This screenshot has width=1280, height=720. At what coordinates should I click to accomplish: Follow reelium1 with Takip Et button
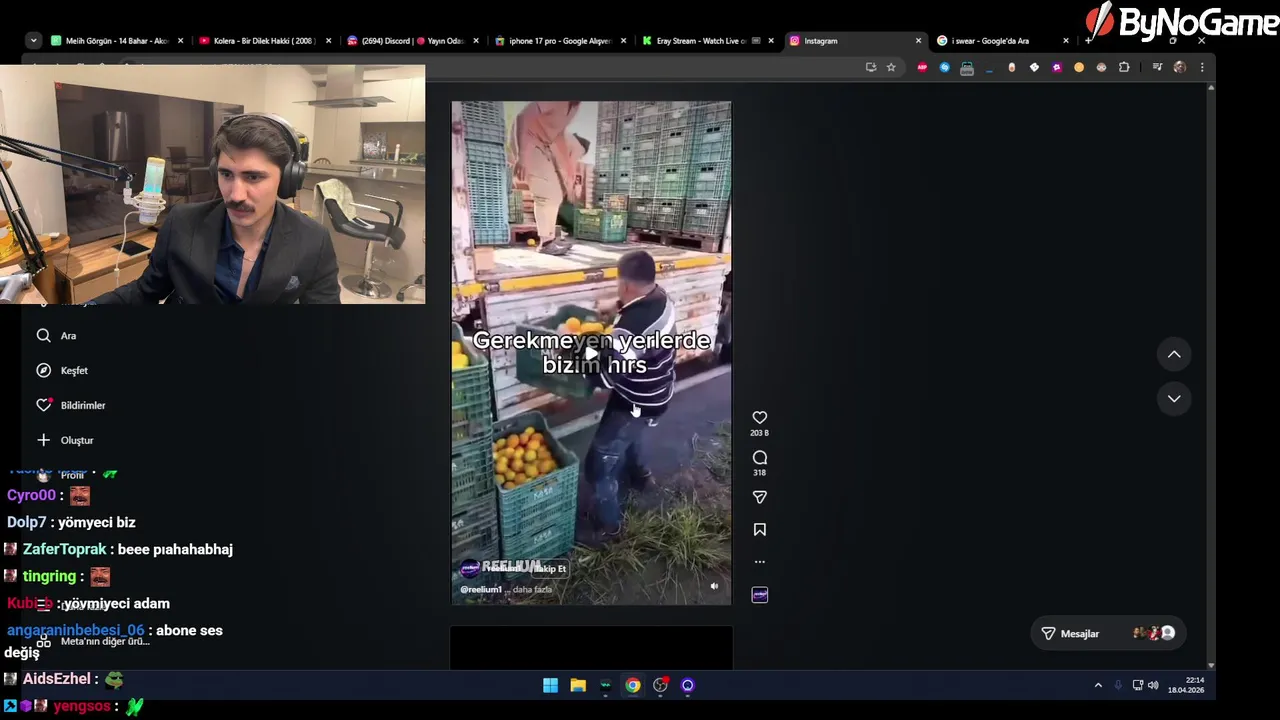pyautogui.click(x=548, y=569)
